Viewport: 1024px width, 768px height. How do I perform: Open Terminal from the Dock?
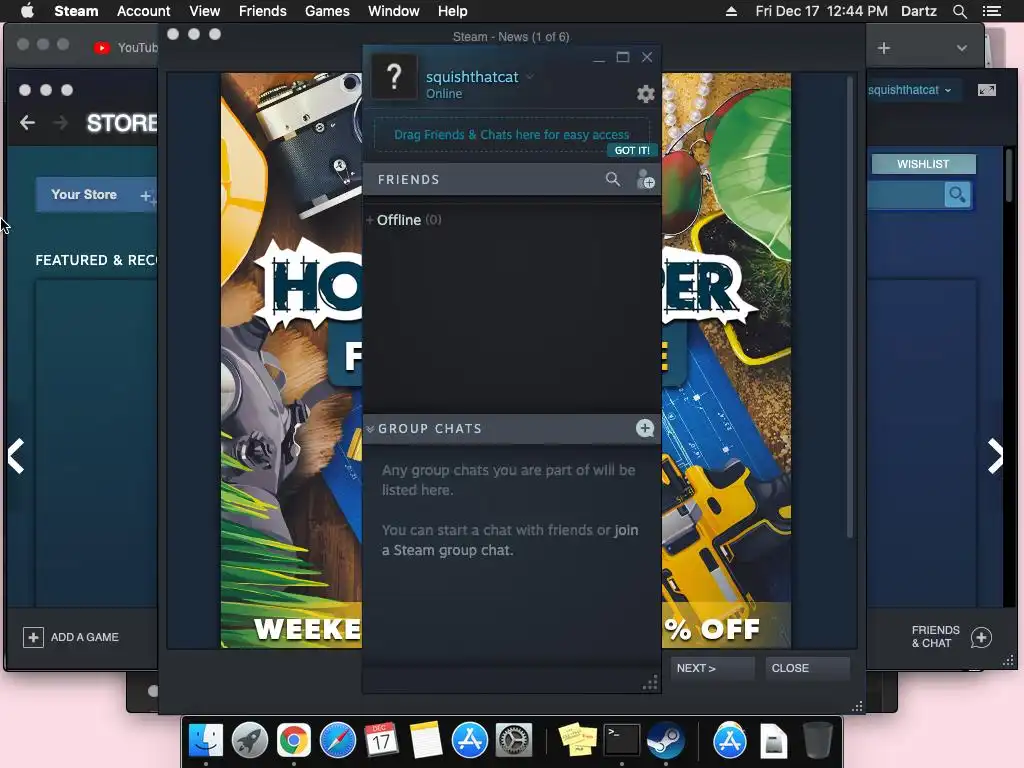[x=621, y=740]
